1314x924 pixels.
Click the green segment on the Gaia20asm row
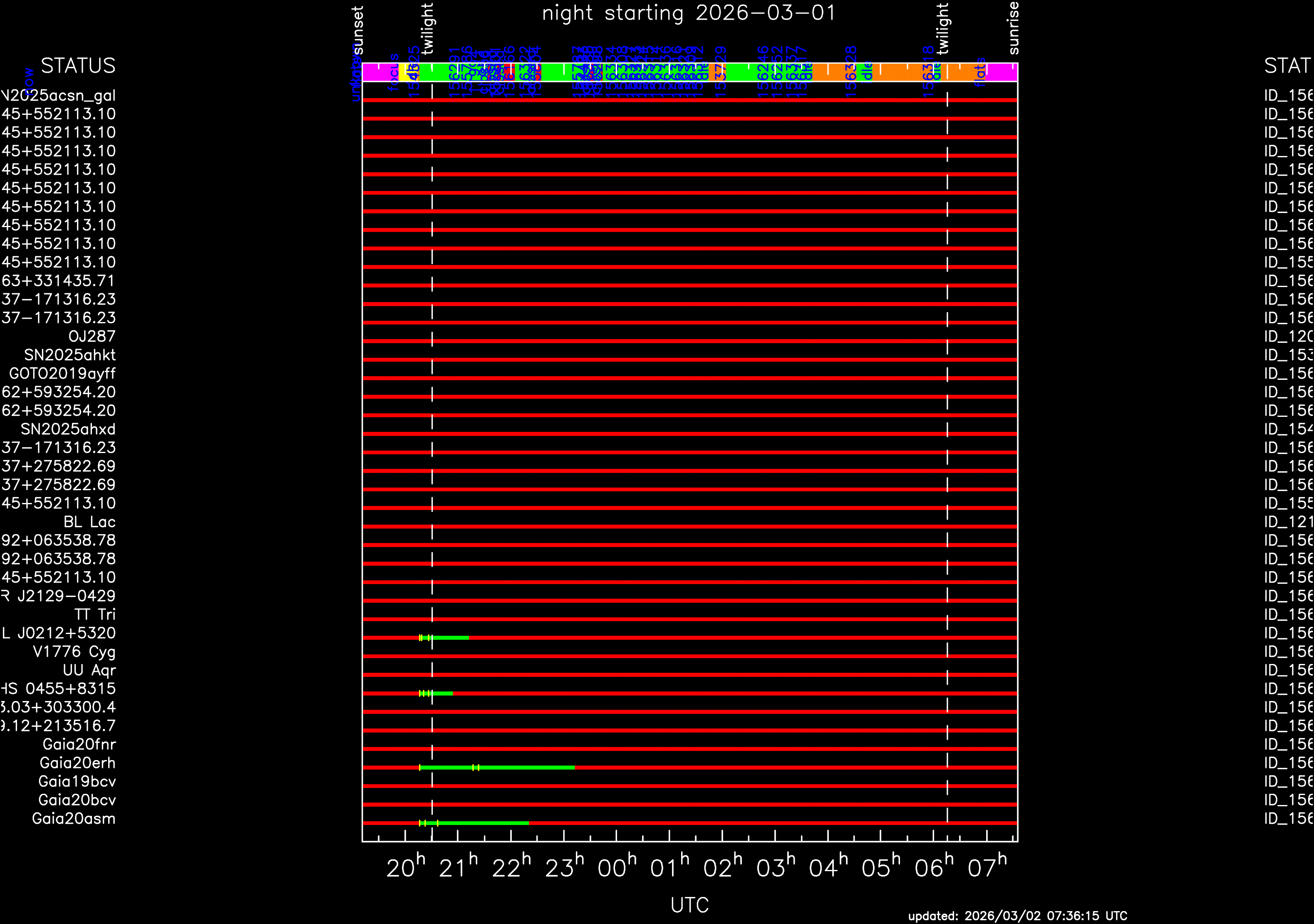[x=483, y=823]
